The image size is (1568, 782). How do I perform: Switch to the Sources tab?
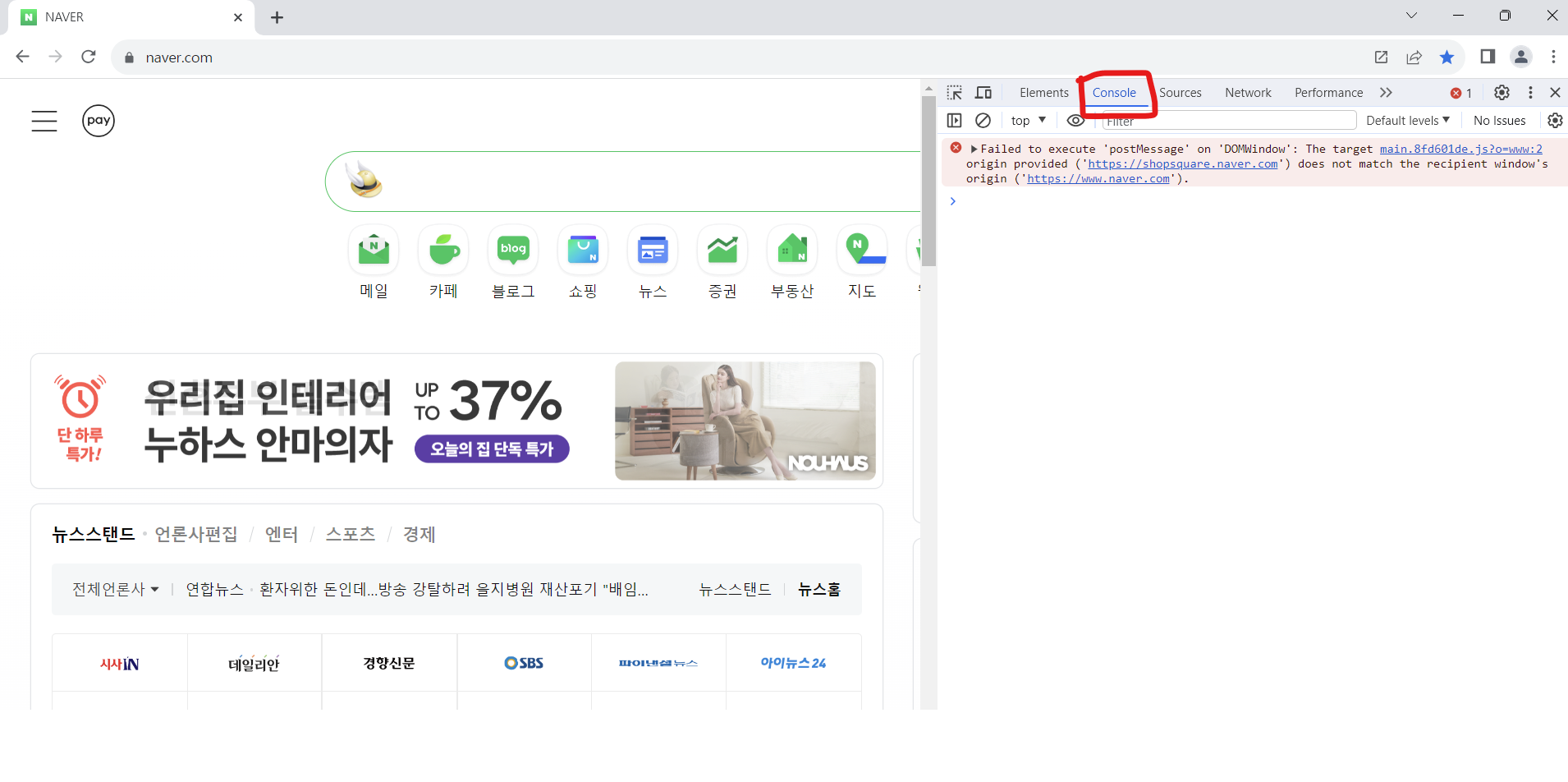[1180, 93]
